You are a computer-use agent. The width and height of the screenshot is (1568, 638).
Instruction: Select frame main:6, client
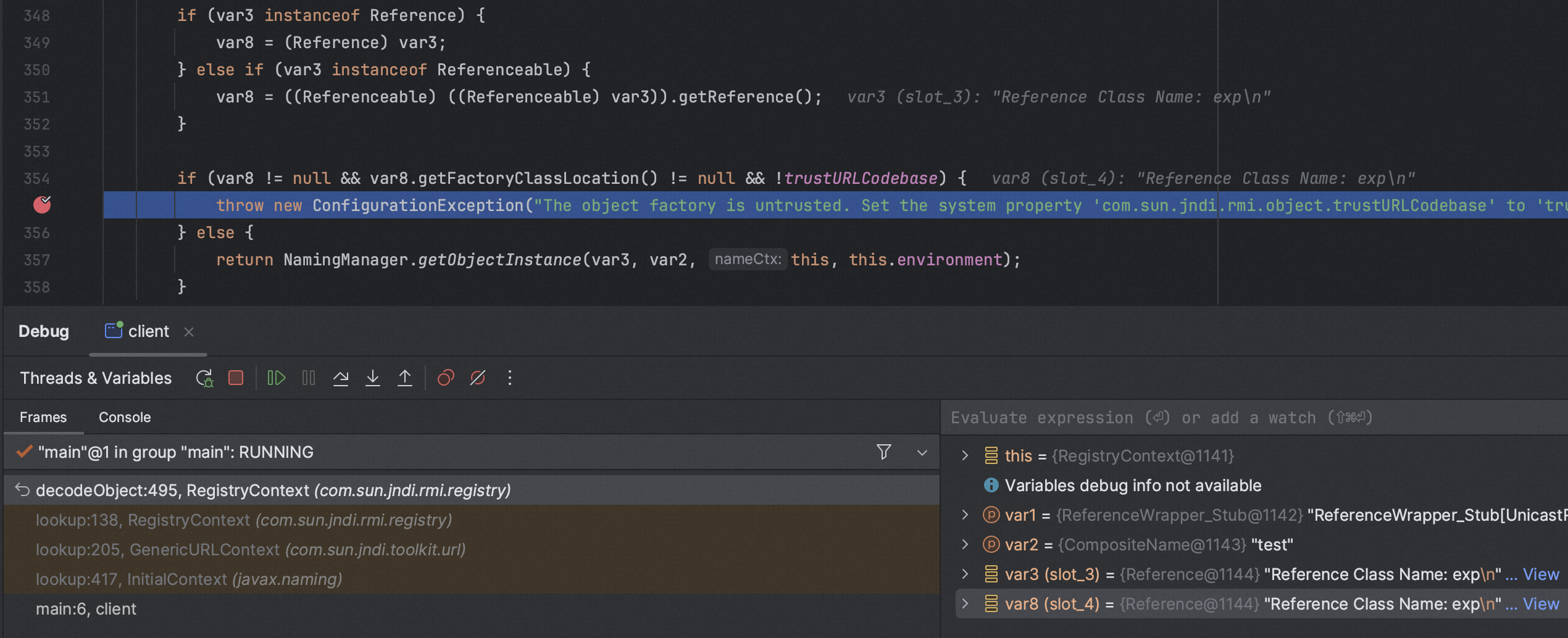click(x=472, y=608)
